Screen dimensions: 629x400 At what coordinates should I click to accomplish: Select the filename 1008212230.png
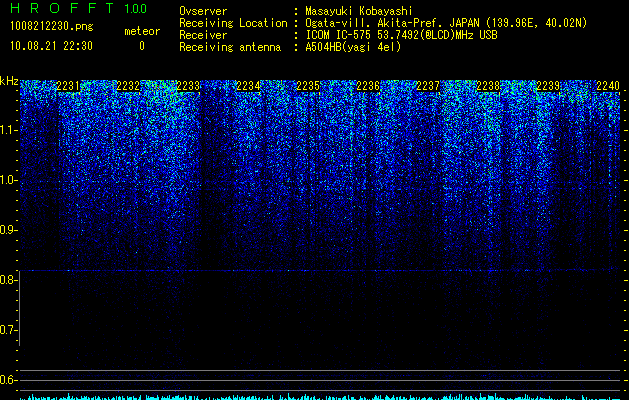pyautogui.click(x=52, y=26)
